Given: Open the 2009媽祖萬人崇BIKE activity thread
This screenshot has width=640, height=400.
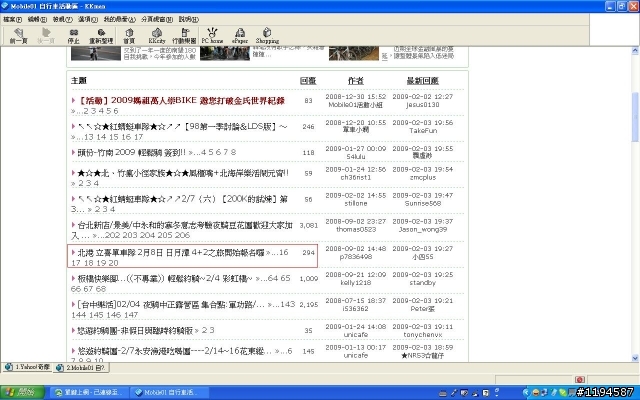Looking at the screenshot, I should pos(181,100).
